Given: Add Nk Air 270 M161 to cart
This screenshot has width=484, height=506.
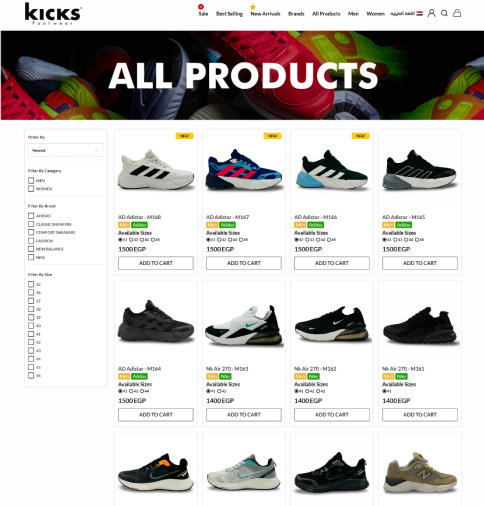Looking at the screenshot, I should click(420, 414).
